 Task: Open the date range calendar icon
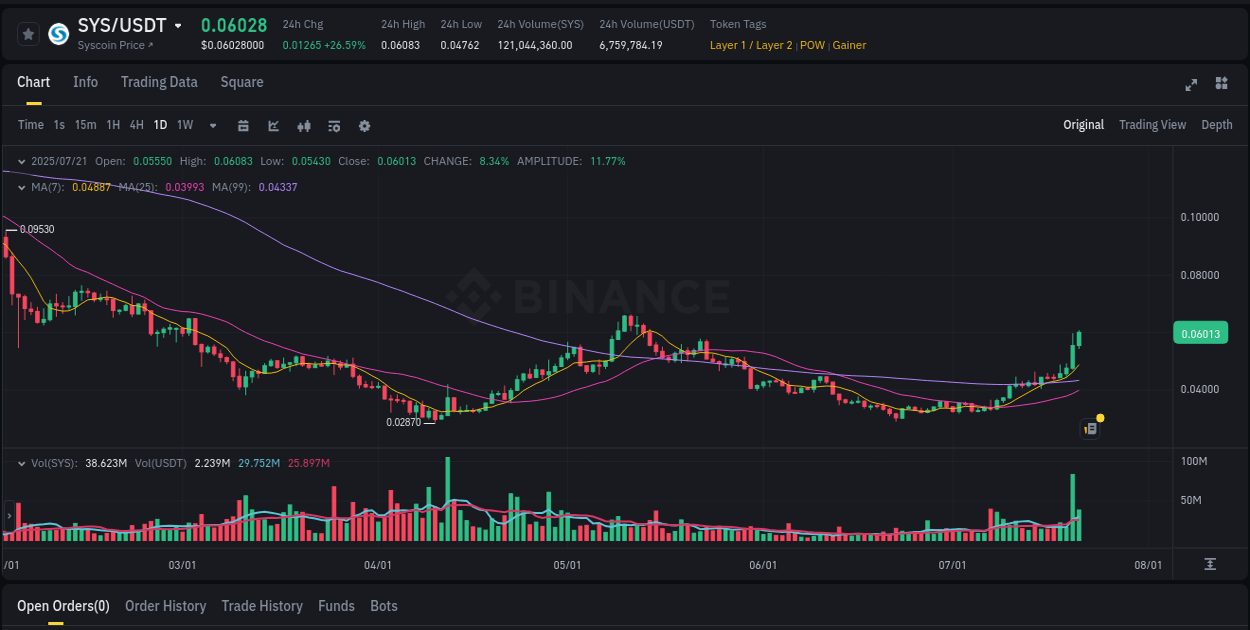point(243,126)
